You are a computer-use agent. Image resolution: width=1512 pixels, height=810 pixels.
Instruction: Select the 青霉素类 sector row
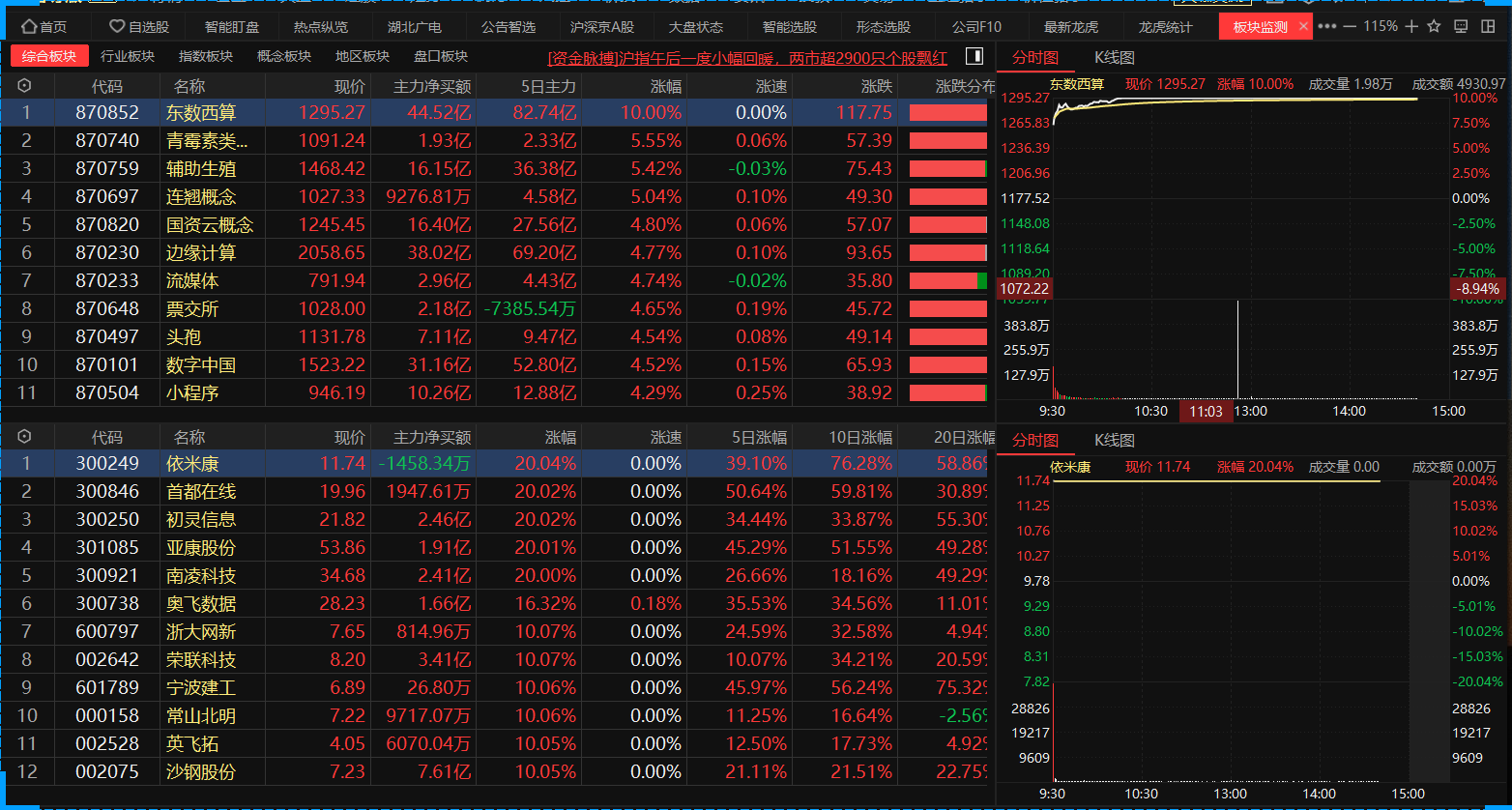click(498, 140)
